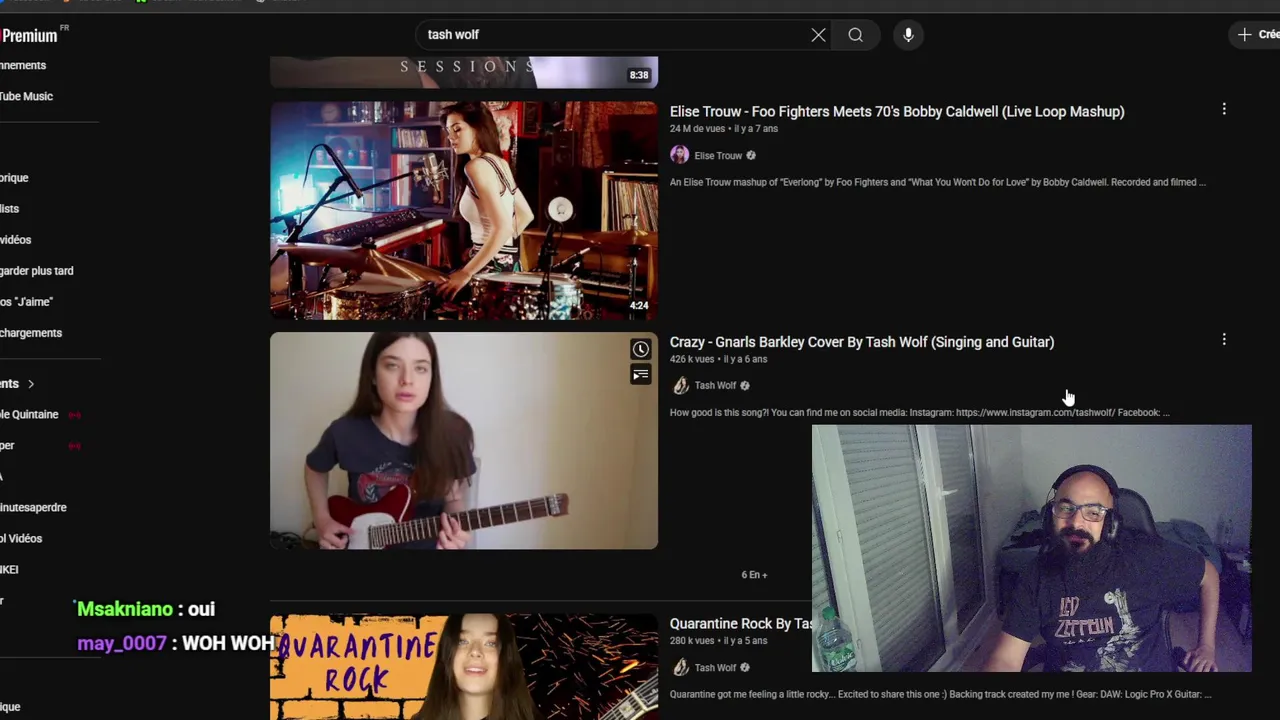The image size is (1280, 720).
Task: Play the Quarantine Rock thumbnail
Action: [x=464, y=666]
